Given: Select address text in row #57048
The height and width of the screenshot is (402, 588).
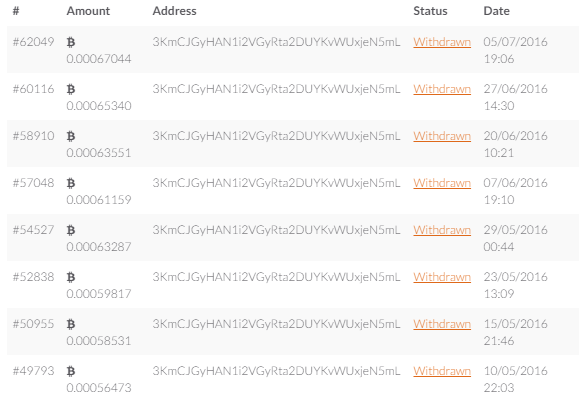Looking at the screenshot, I should coord(276,183).
